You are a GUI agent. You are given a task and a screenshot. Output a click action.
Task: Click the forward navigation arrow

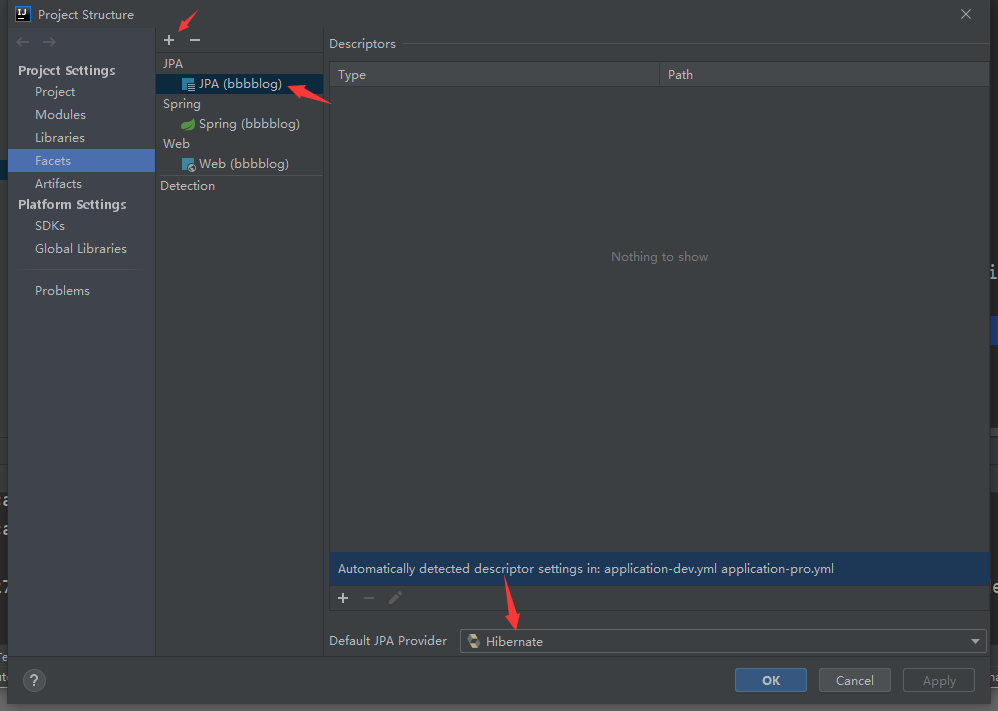48,42
